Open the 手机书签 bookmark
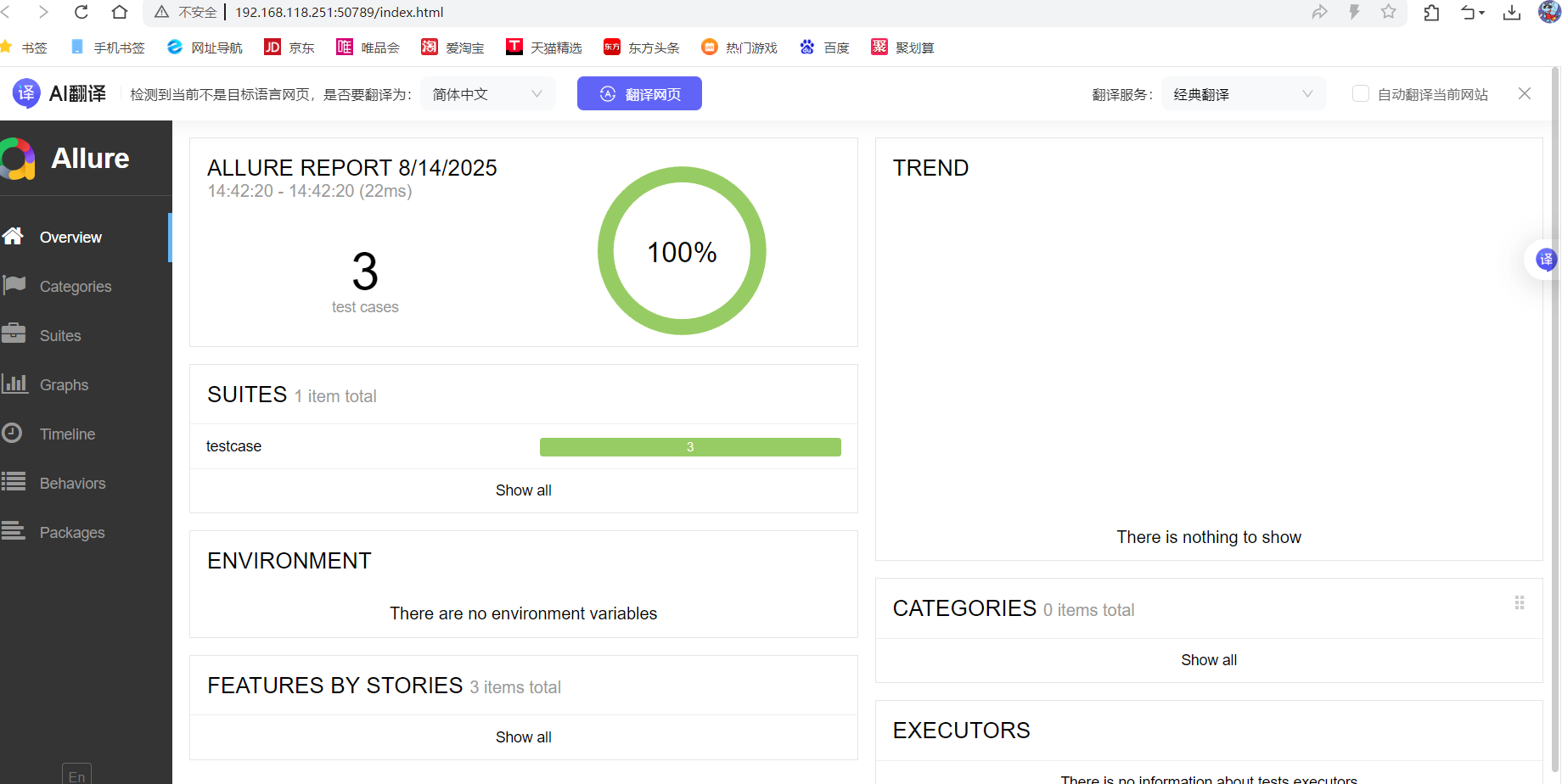The height and width of the screenshot is (784, 1562). 108,48
